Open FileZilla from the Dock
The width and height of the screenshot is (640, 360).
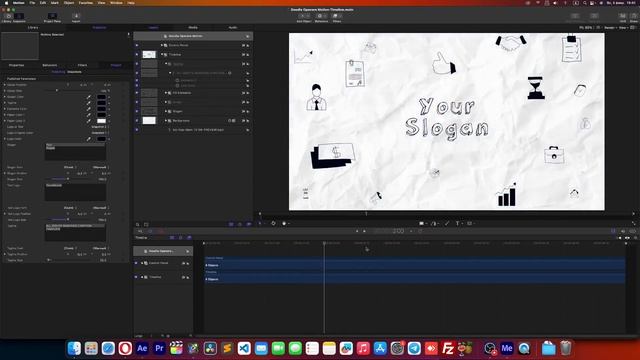click(448, 348)
